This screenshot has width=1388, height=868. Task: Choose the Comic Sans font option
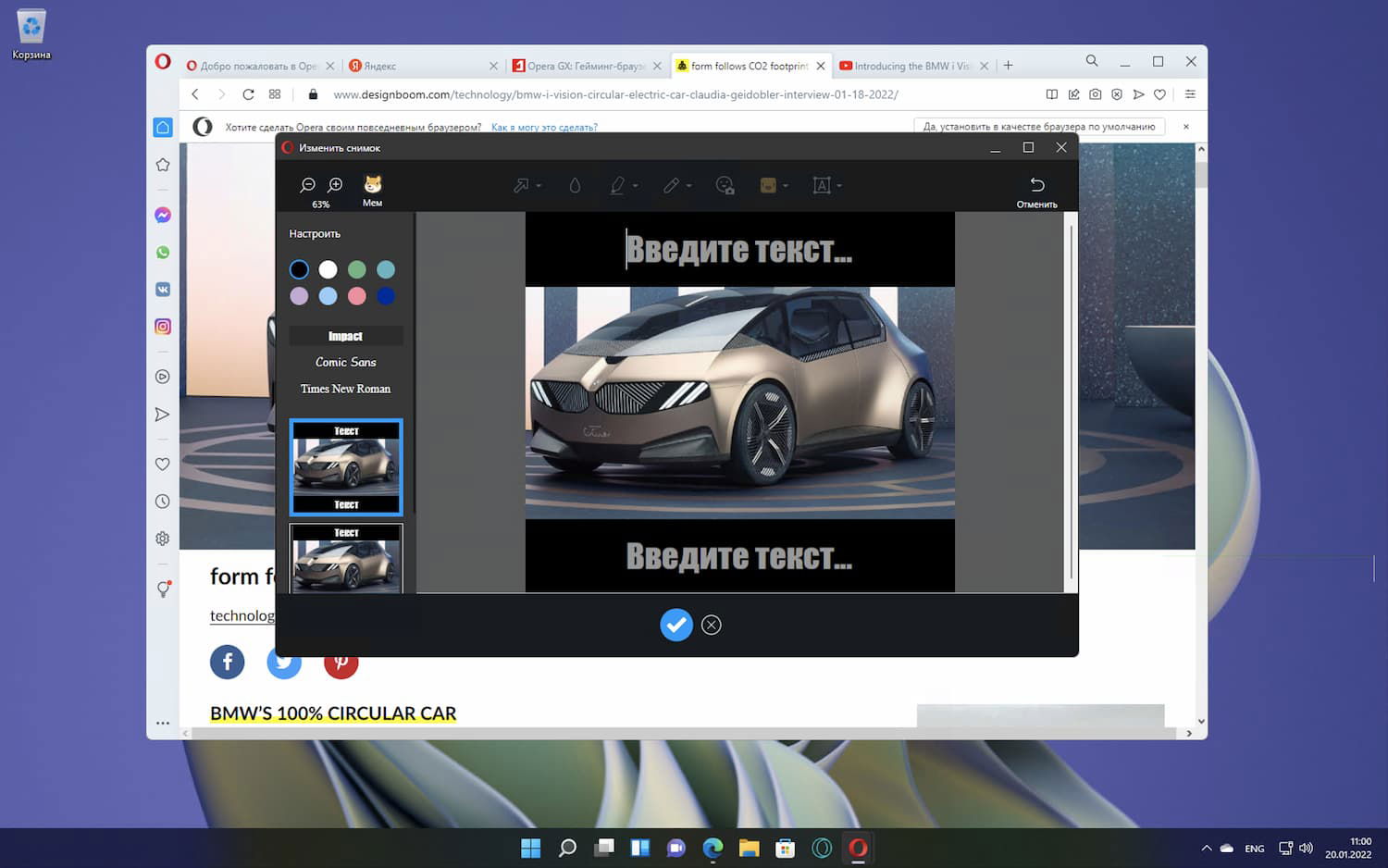pyautogui.click(x=345, y=363)
